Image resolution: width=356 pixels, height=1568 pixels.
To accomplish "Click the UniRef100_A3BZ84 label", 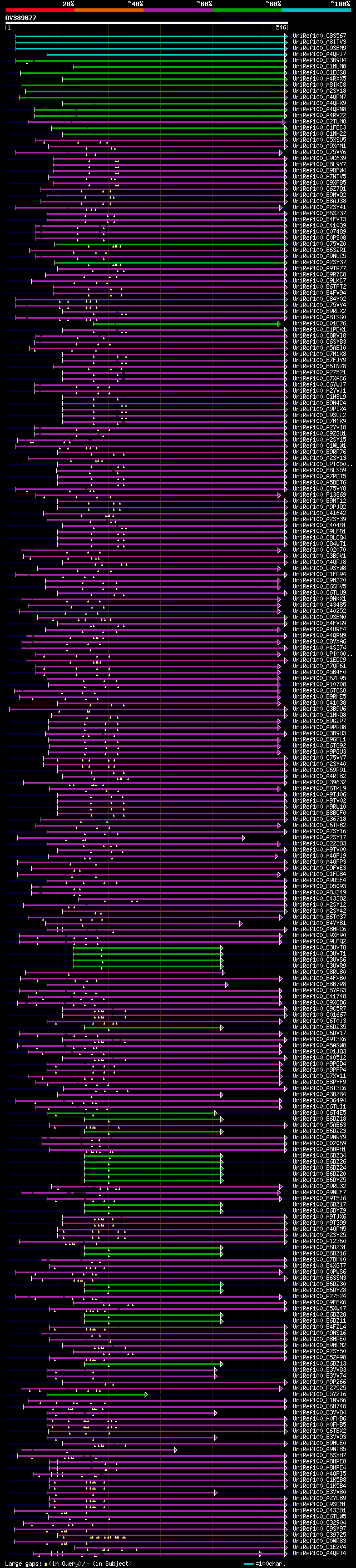I will [319, 1094].
